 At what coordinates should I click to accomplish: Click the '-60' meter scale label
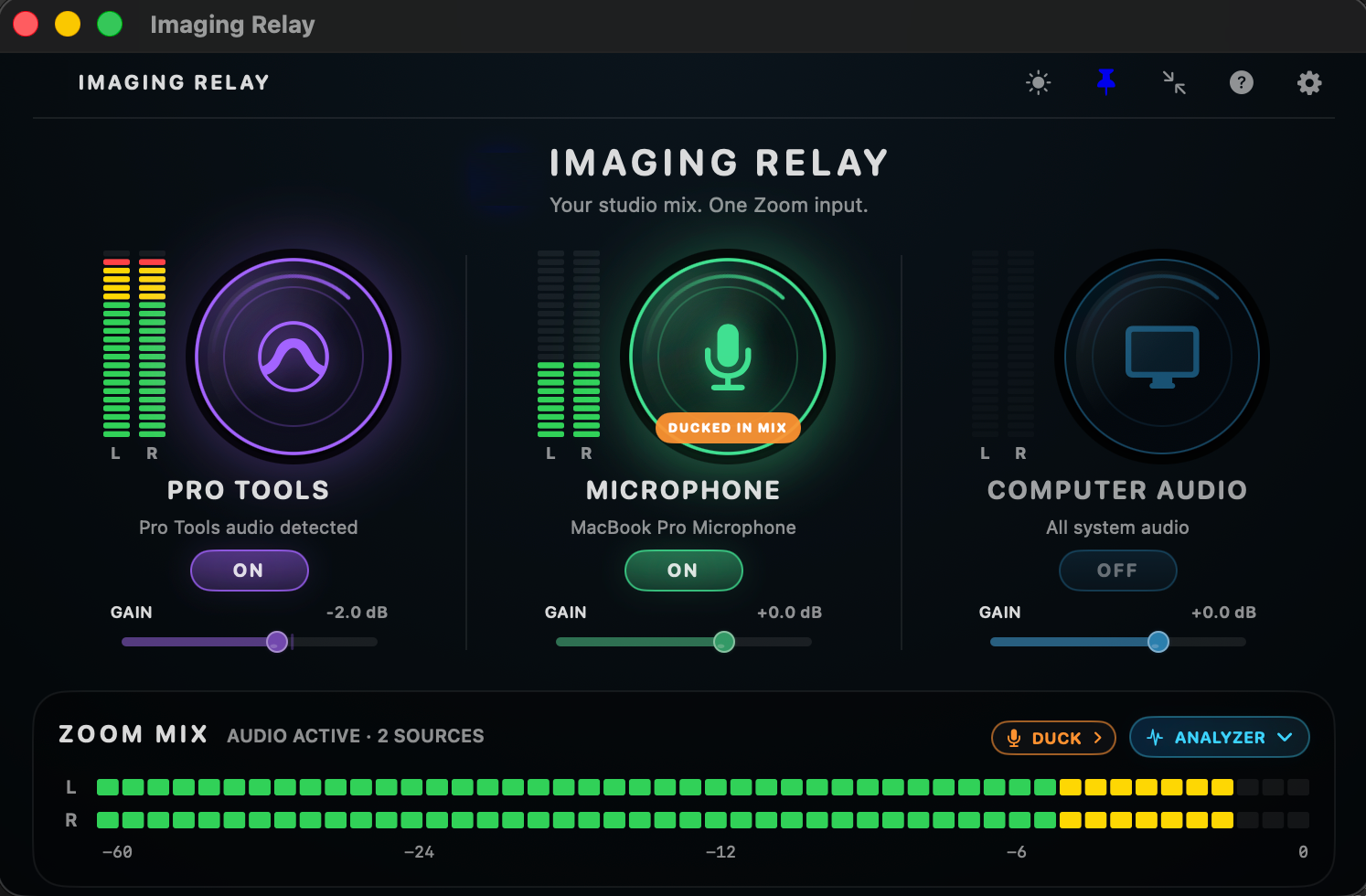click(117, 852)
